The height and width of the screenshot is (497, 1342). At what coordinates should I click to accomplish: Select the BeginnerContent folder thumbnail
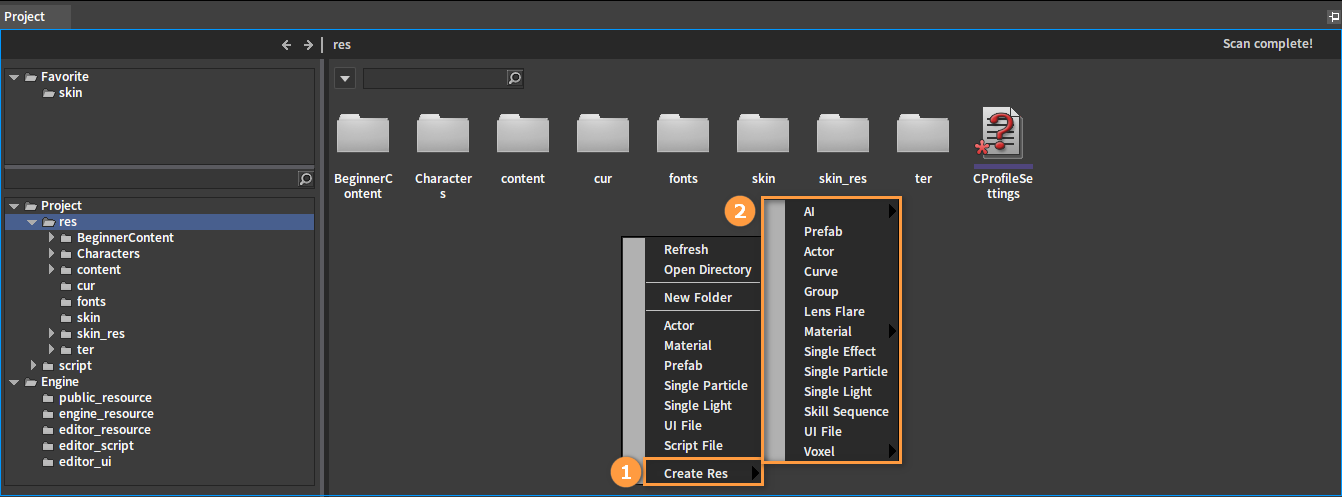pyautogui.click(x=363, y=133)
